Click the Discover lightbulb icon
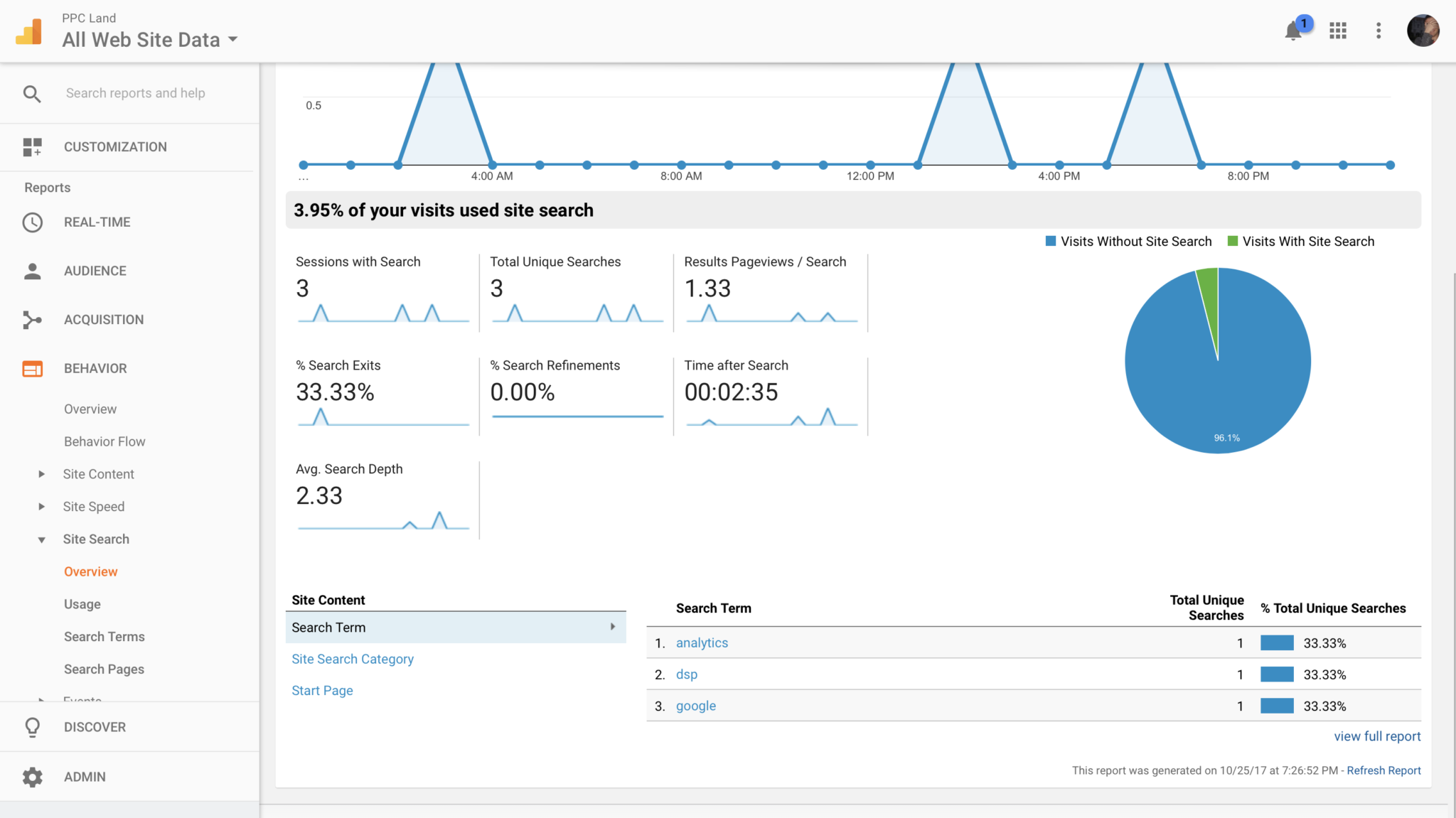The image size is (1456, 818). click(x=32, y=727)
